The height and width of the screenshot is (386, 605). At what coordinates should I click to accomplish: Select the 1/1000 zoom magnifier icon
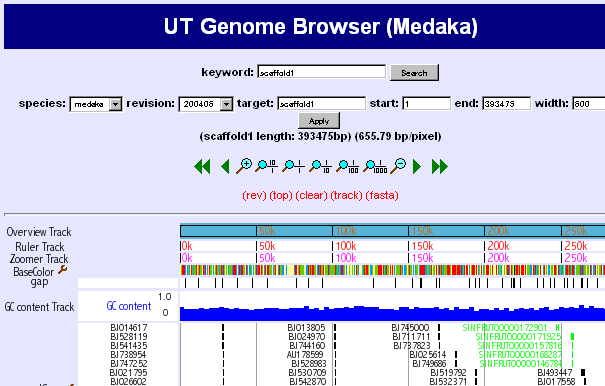[x=375, y=166]
